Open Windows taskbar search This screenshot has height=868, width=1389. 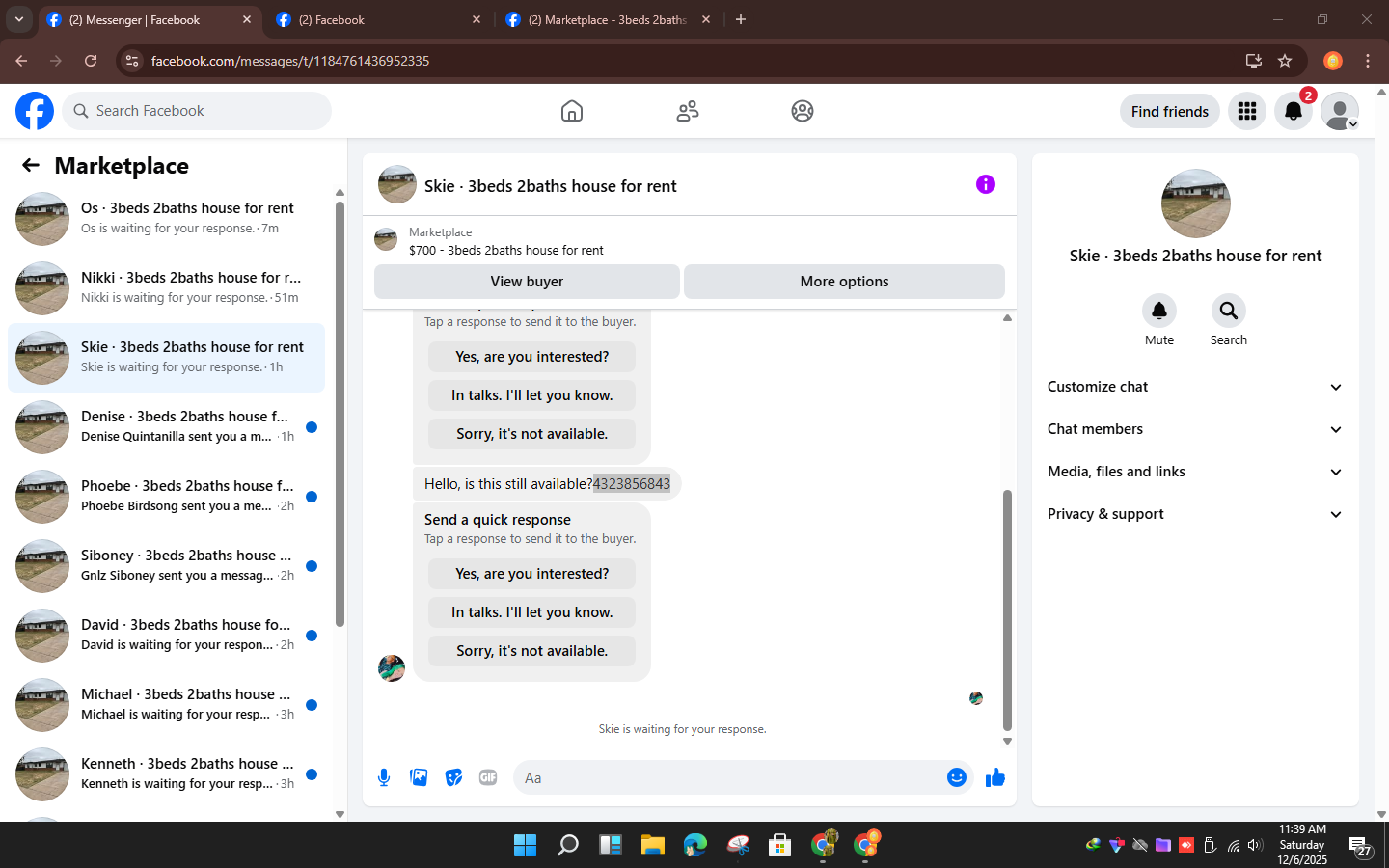tap(568, 845)
